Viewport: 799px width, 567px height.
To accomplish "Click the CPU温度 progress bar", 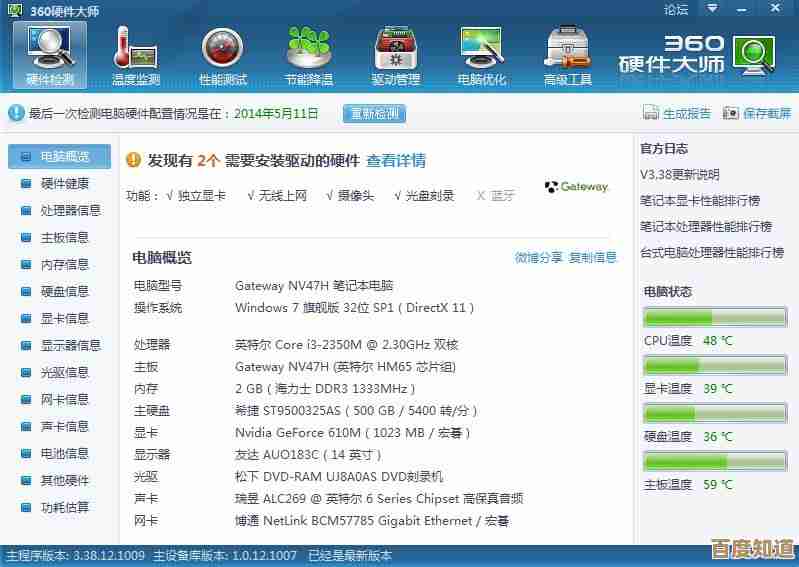I will (x=715, y=318).
